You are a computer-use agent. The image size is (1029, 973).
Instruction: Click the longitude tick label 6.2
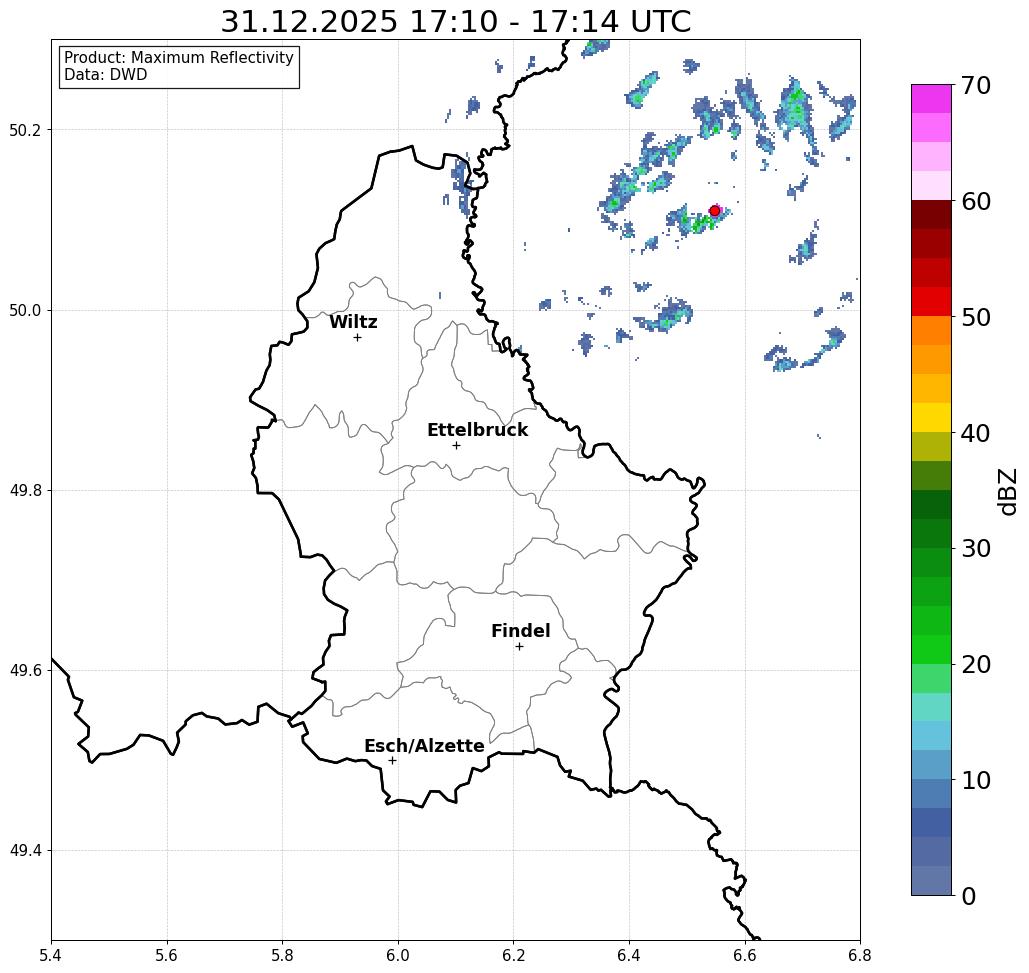point(514,955)
